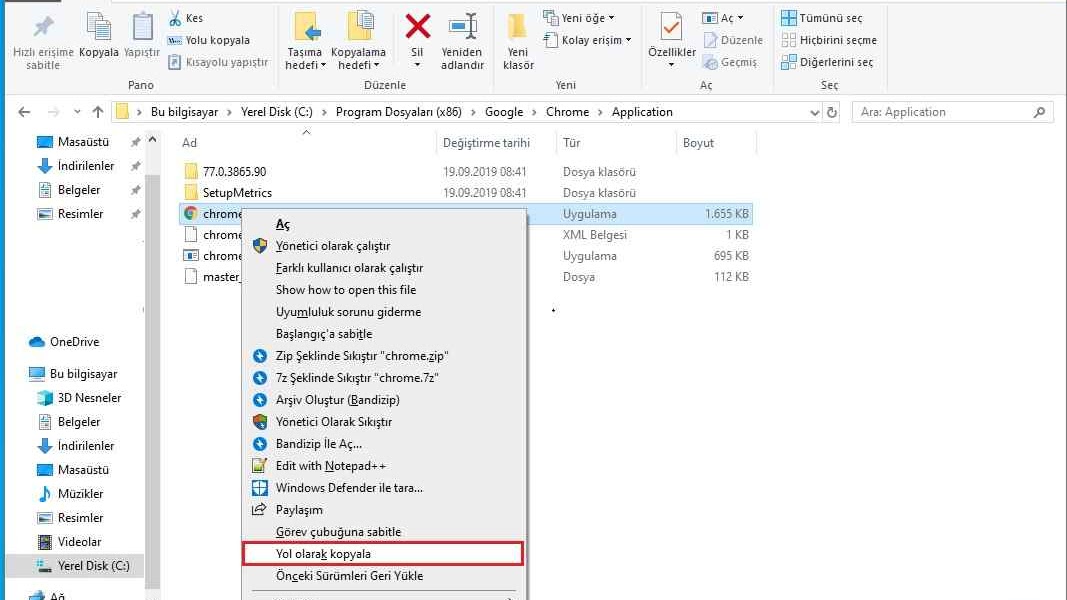
Task: Select the SetupMetrics folder
Action: click(x=237, y=193)
